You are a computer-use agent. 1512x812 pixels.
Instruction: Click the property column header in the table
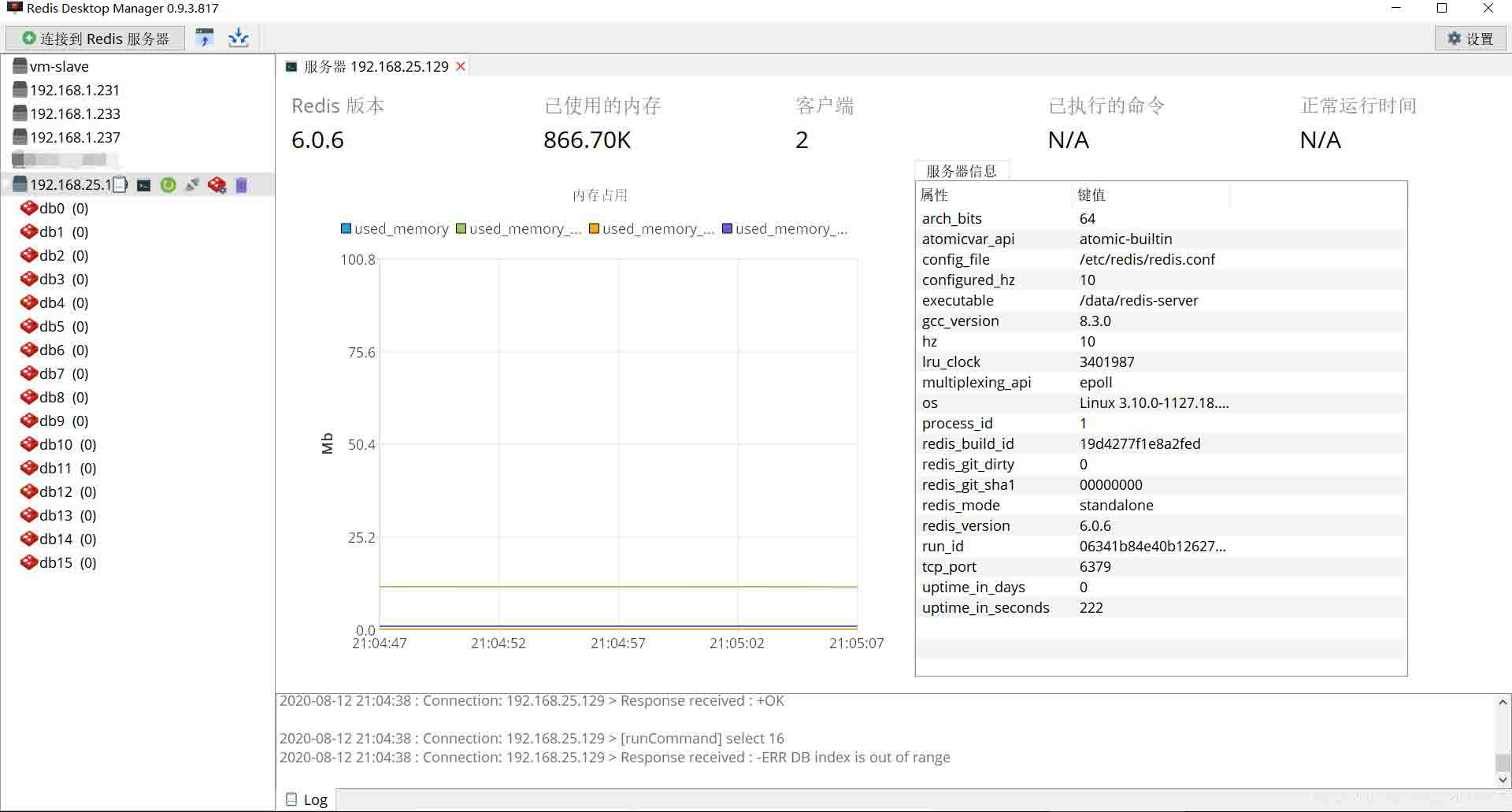[x=994, y=195]
